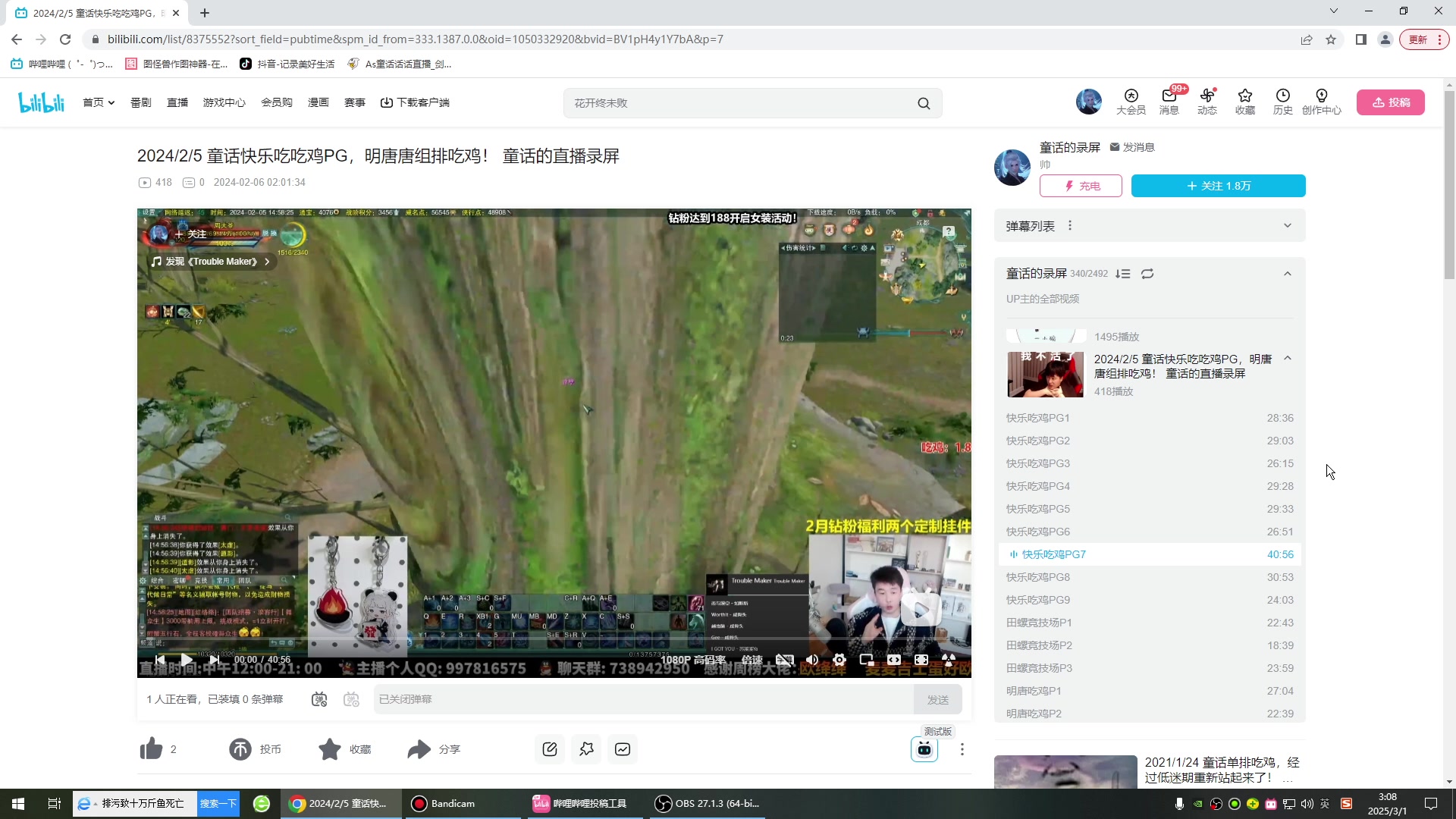
Task: Collapse the current video's part list
Action: click(x=1288, y=358)
